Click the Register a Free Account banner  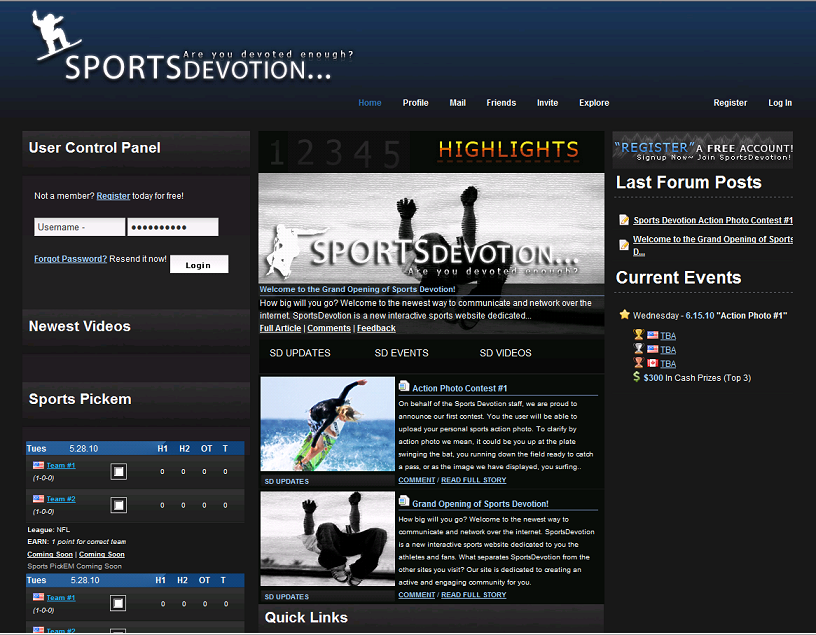coord(702,150)
